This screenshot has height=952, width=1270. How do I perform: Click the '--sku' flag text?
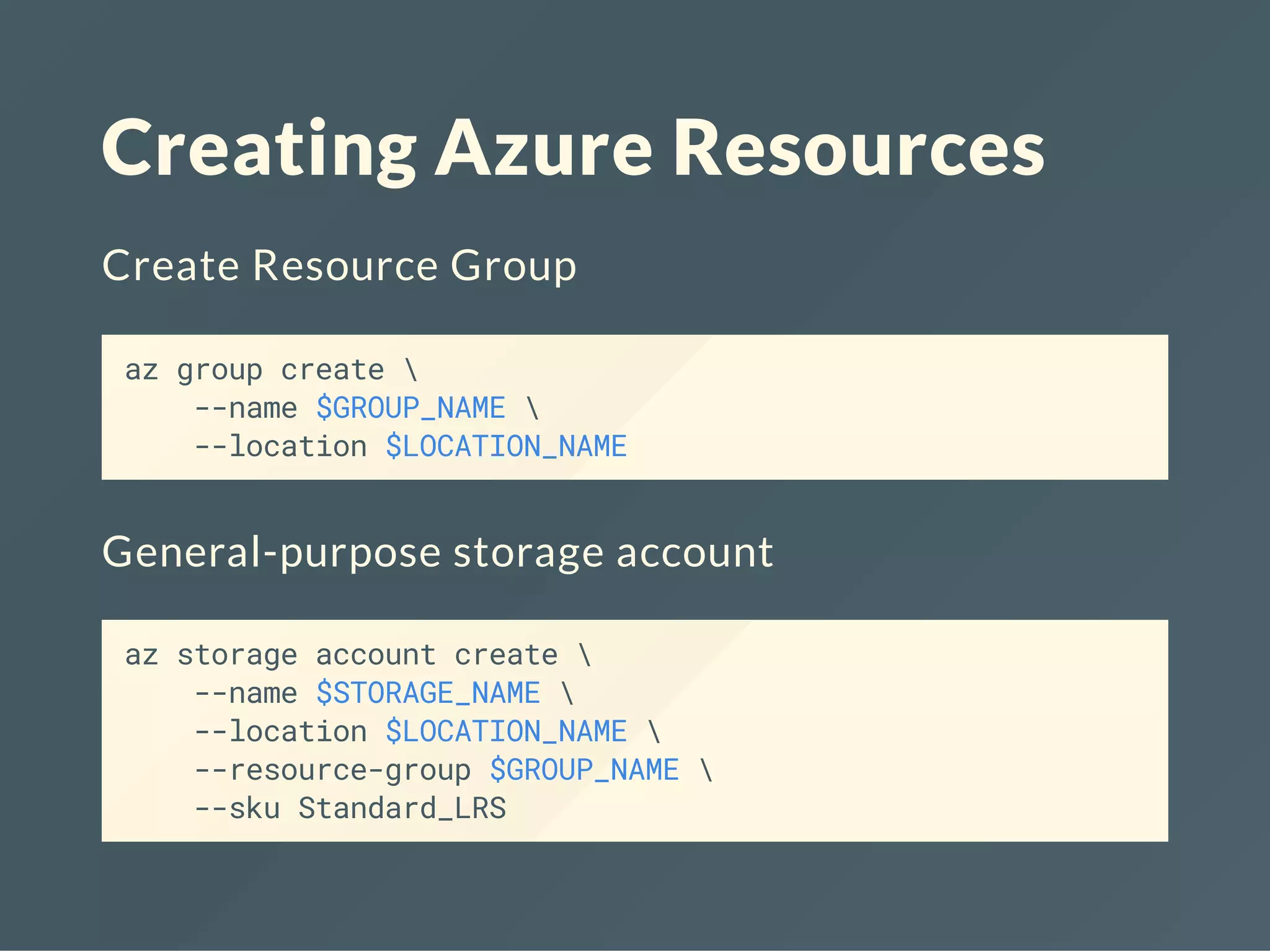[x=238, y=808]
